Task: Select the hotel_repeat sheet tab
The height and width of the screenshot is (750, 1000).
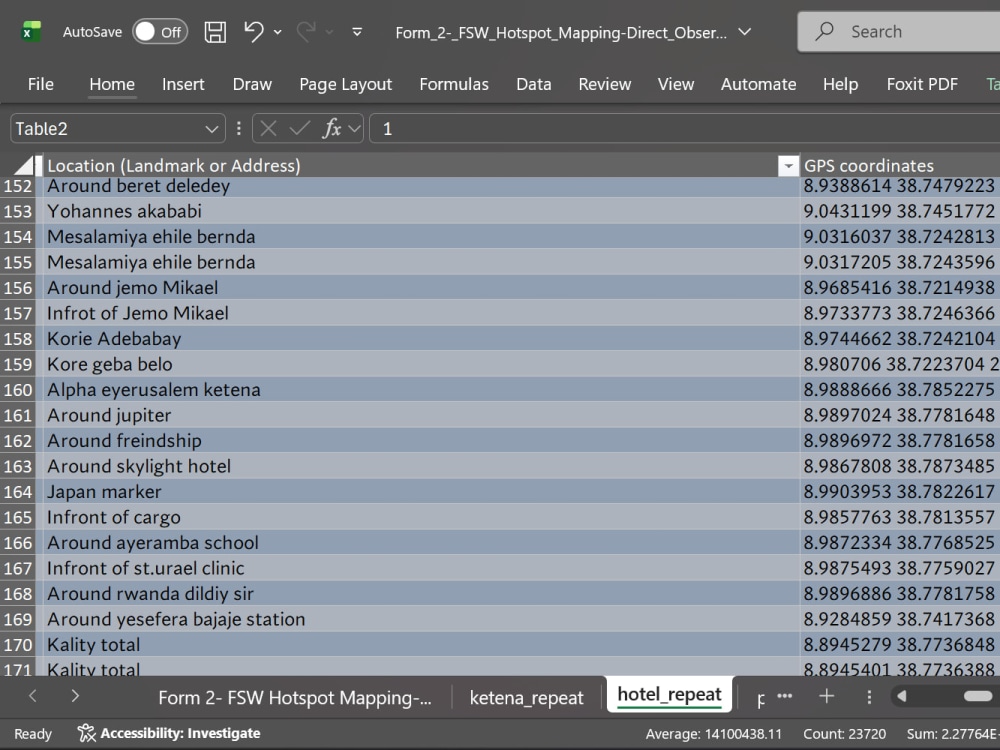Action: pos(670,695)
